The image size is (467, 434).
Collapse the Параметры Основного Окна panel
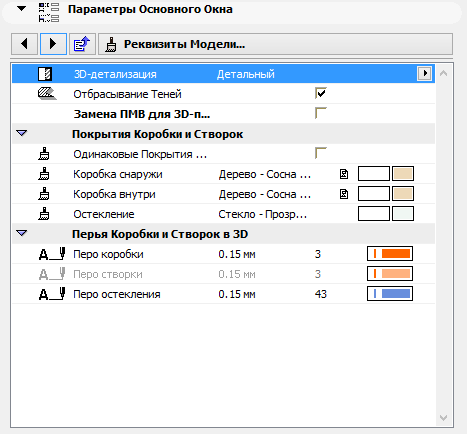pos(22,8)
